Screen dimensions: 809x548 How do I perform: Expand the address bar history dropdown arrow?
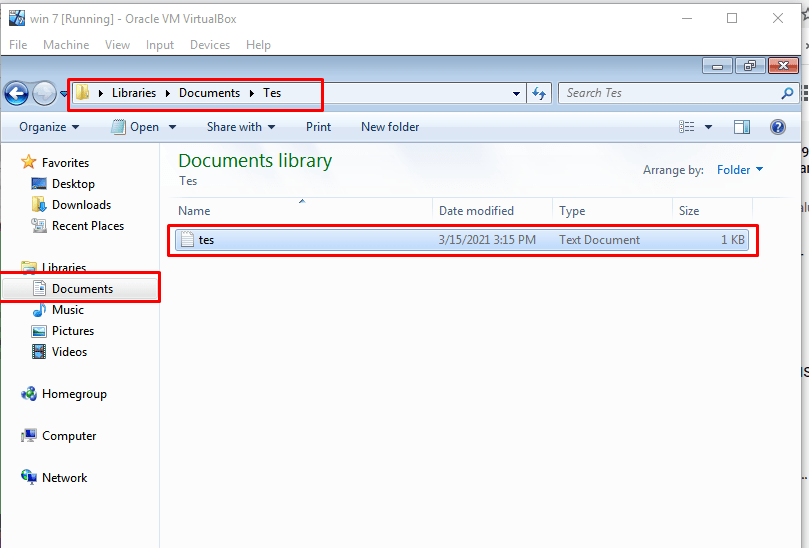516,93
